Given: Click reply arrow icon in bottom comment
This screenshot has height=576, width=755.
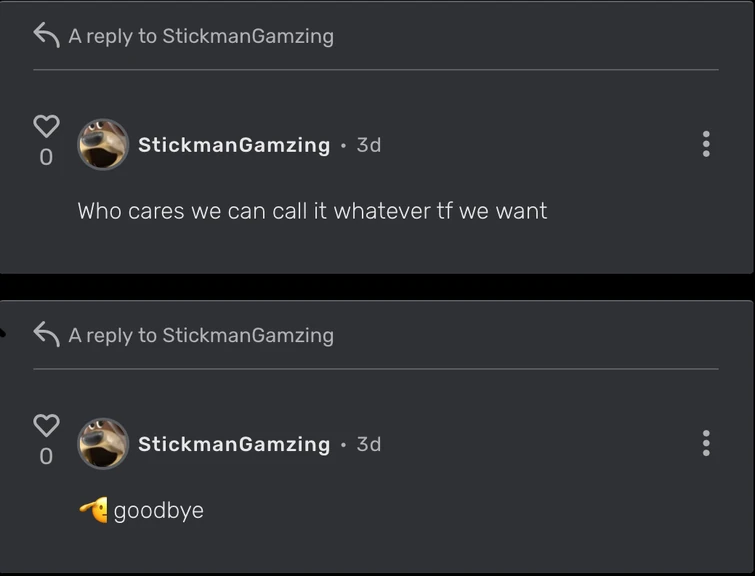Looking at the screenshot, I should coord(46,334).
